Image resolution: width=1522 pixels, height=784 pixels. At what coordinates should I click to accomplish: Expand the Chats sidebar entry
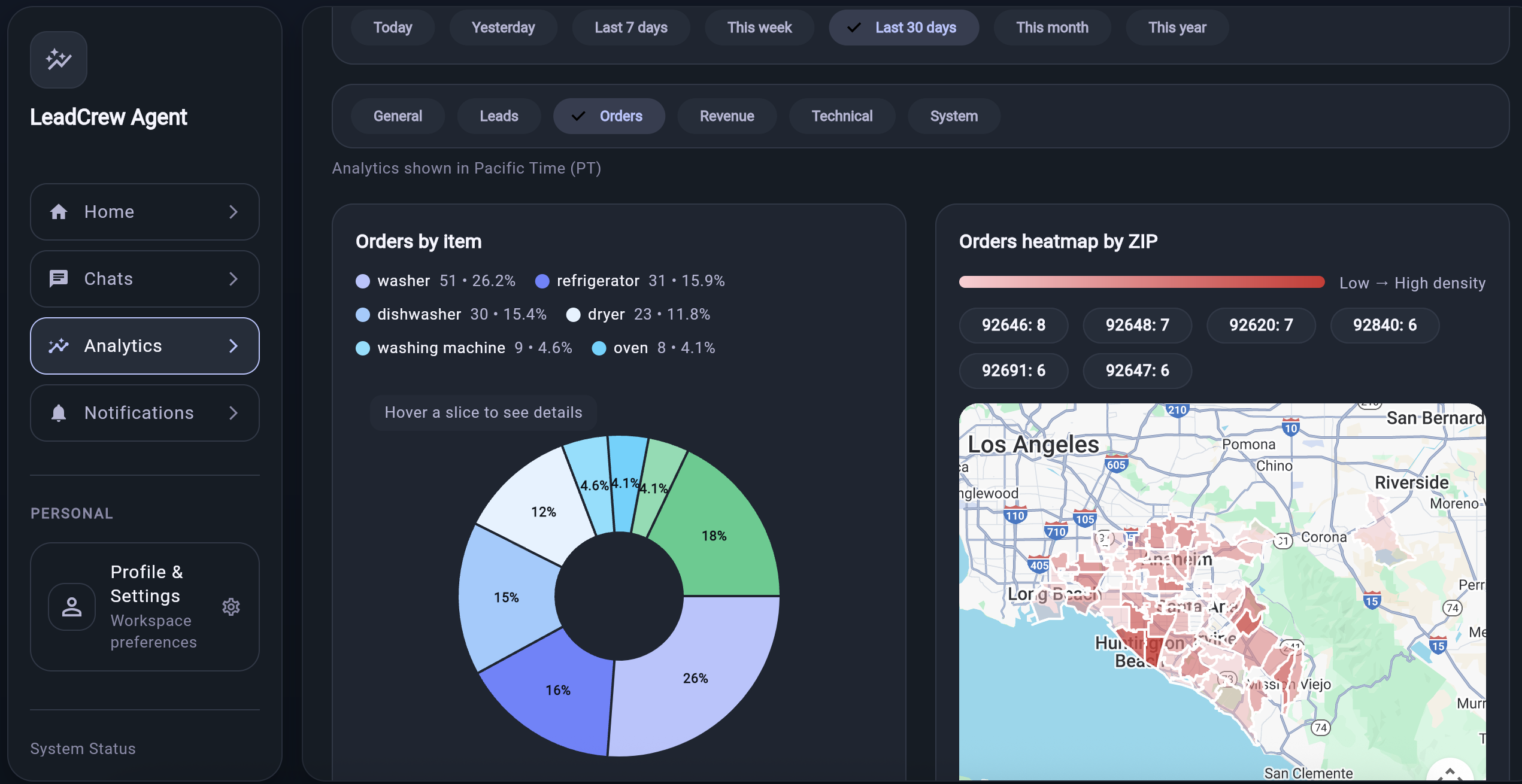(234, 278)
